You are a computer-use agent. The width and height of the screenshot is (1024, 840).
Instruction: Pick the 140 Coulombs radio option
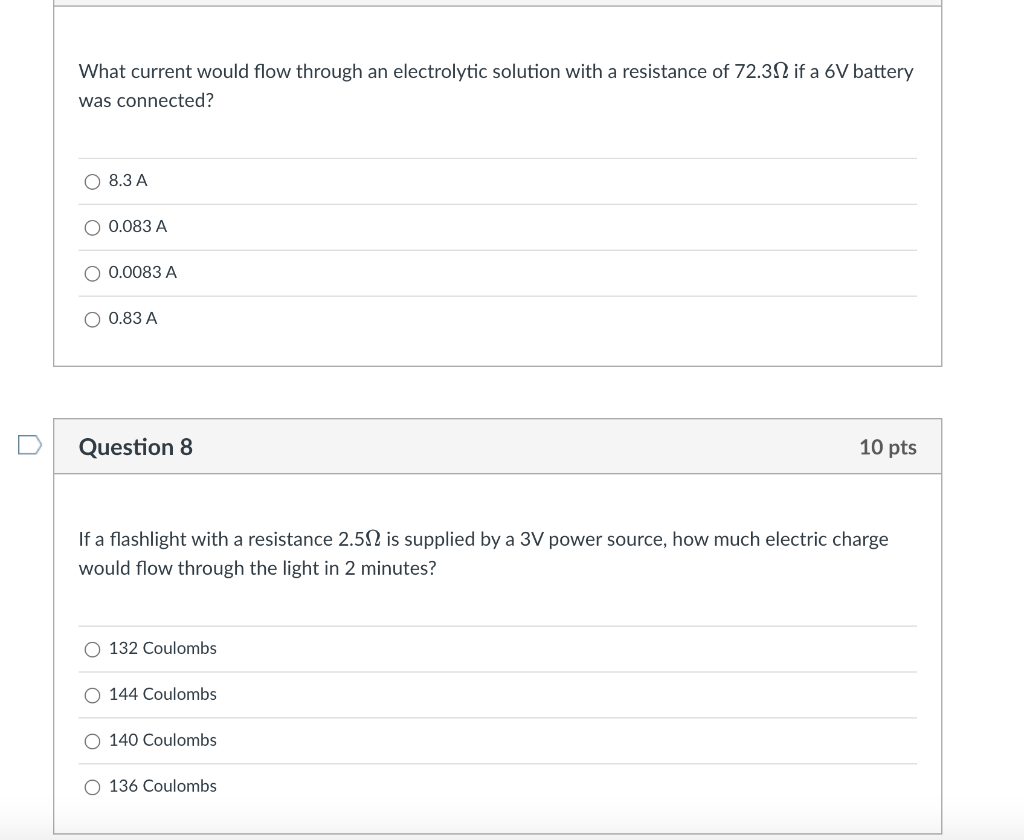pos(92,741)
